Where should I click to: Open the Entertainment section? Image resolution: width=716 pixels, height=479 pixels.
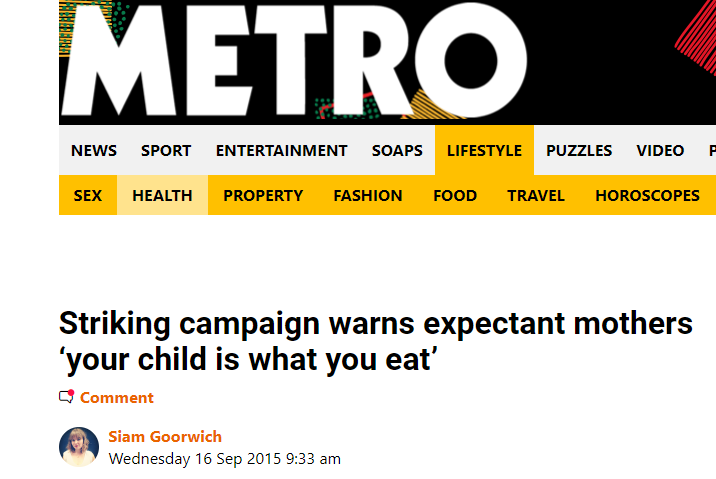[281, 151]
